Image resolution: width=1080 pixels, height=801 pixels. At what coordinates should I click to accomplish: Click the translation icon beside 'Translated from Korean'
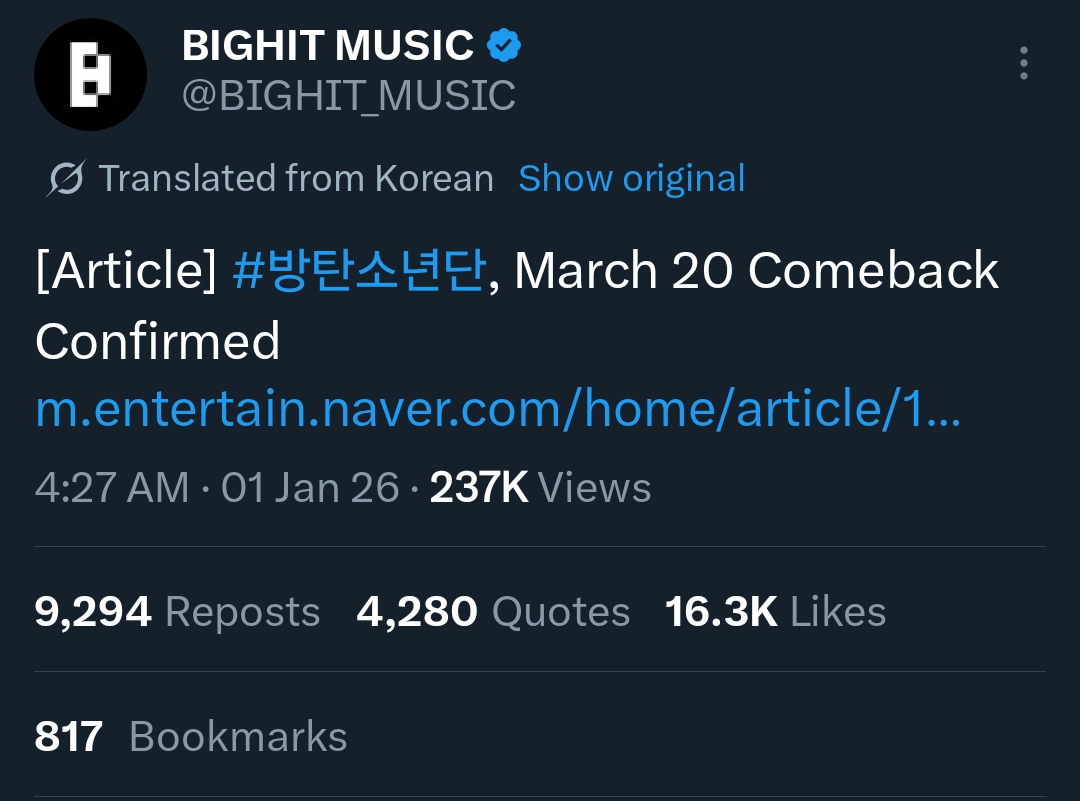[66, 179]
